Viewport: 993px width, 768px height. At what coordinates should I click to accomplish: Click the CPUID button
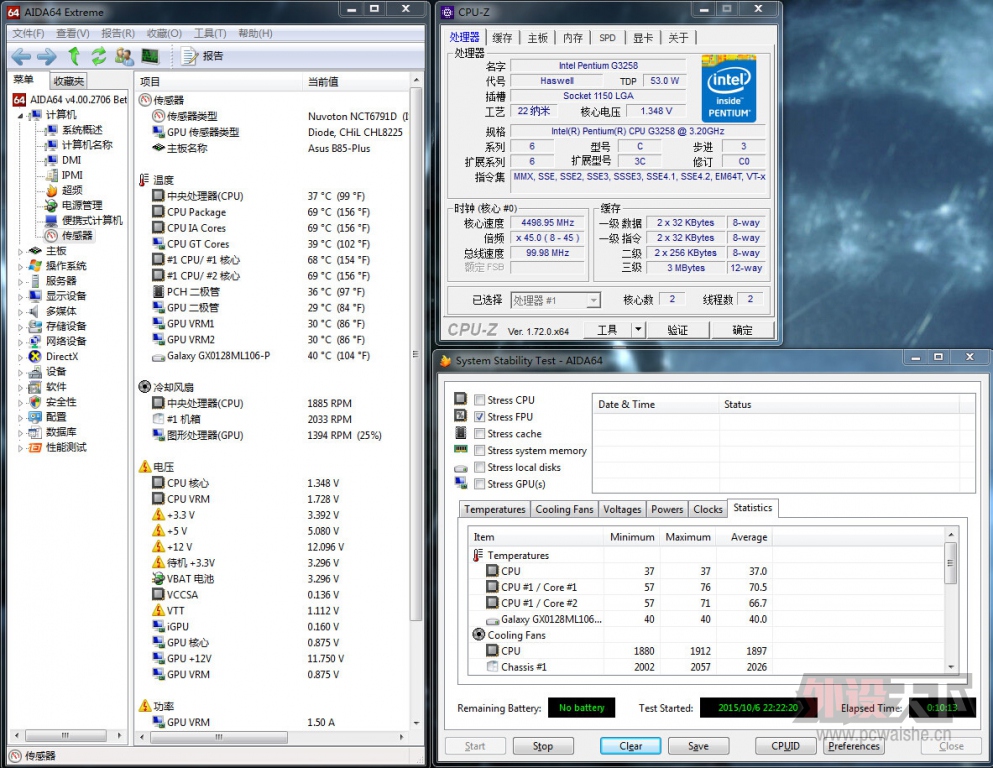(x=785, y=746)
